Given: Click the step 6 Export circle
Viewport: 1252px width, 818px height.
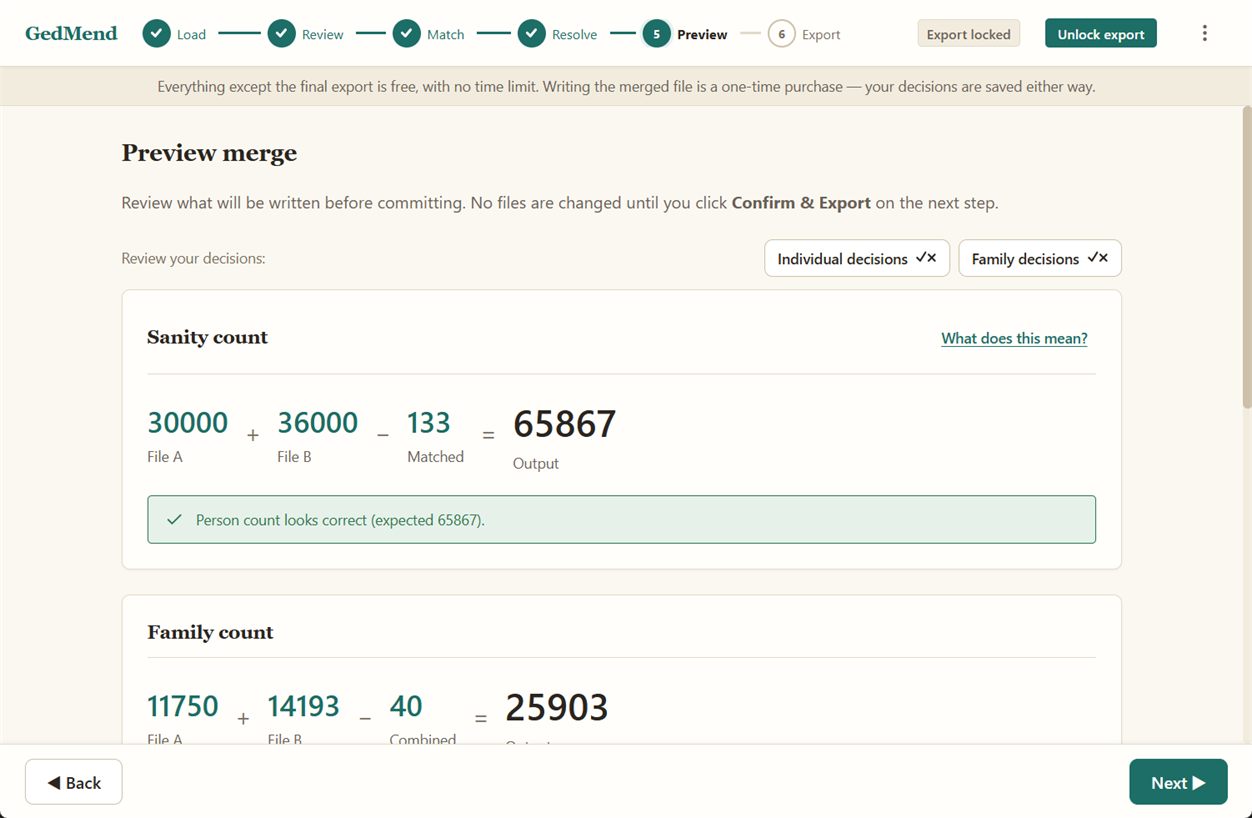Looking at the screenshot, I should pos(781,34).
